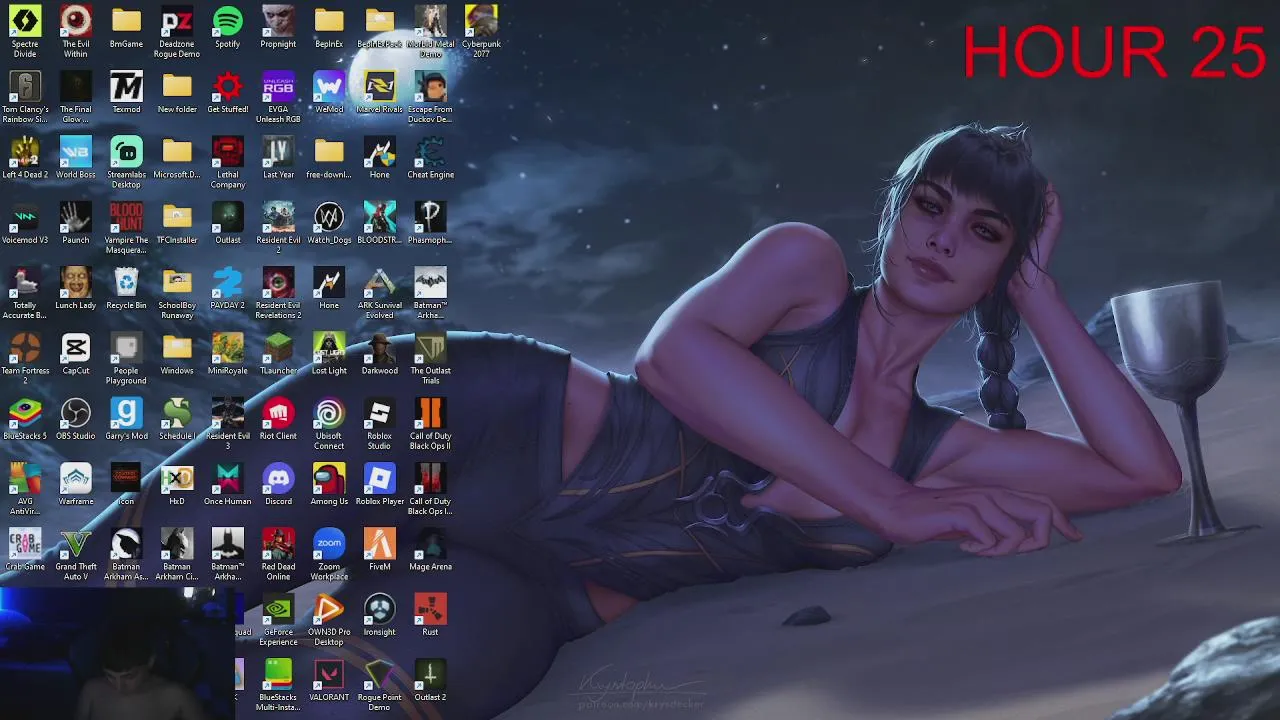Screen dimensions: 1280x720
Task: Open the HxD hex editor
Action: pyautogui.click(x=177, y=479)
